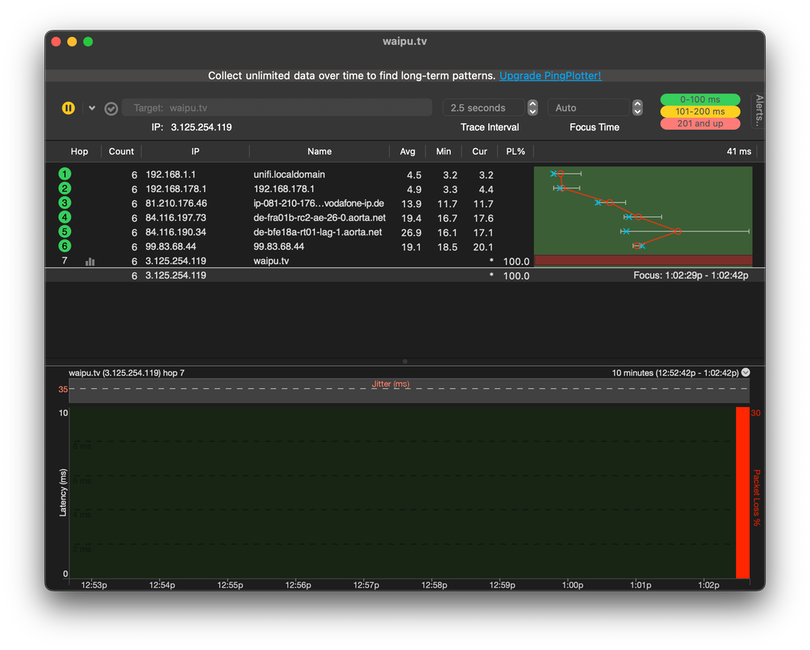The image size is (810, 650).
Task: Click the PL% column header
Action: (515, 151)
